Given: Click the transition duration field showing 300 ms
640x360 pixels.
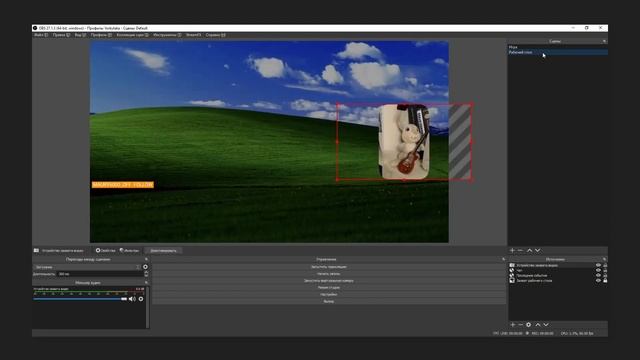Looking at the screenshot, I should 100,274.
